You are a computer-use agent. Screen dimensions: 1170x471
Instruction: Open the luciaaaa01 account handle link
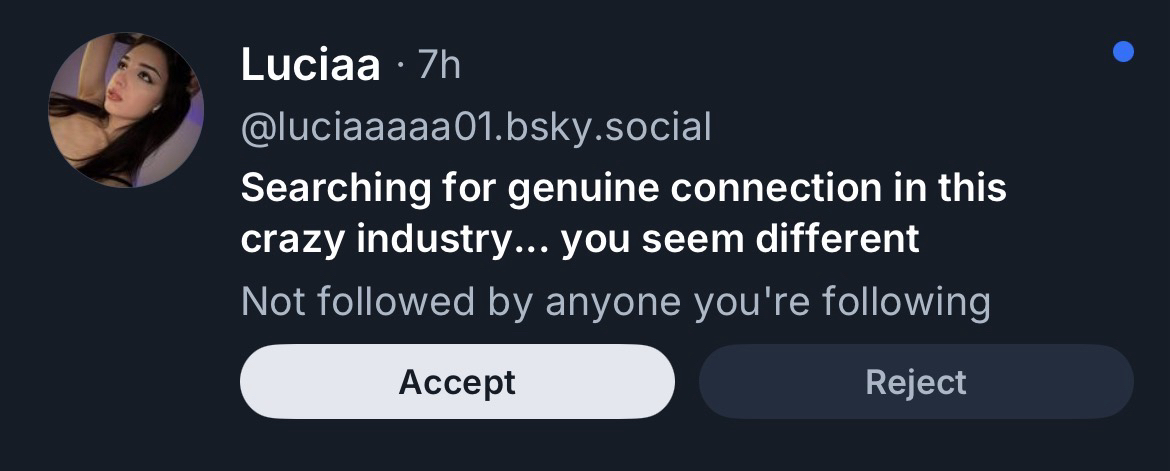click(x=476, y=128)
